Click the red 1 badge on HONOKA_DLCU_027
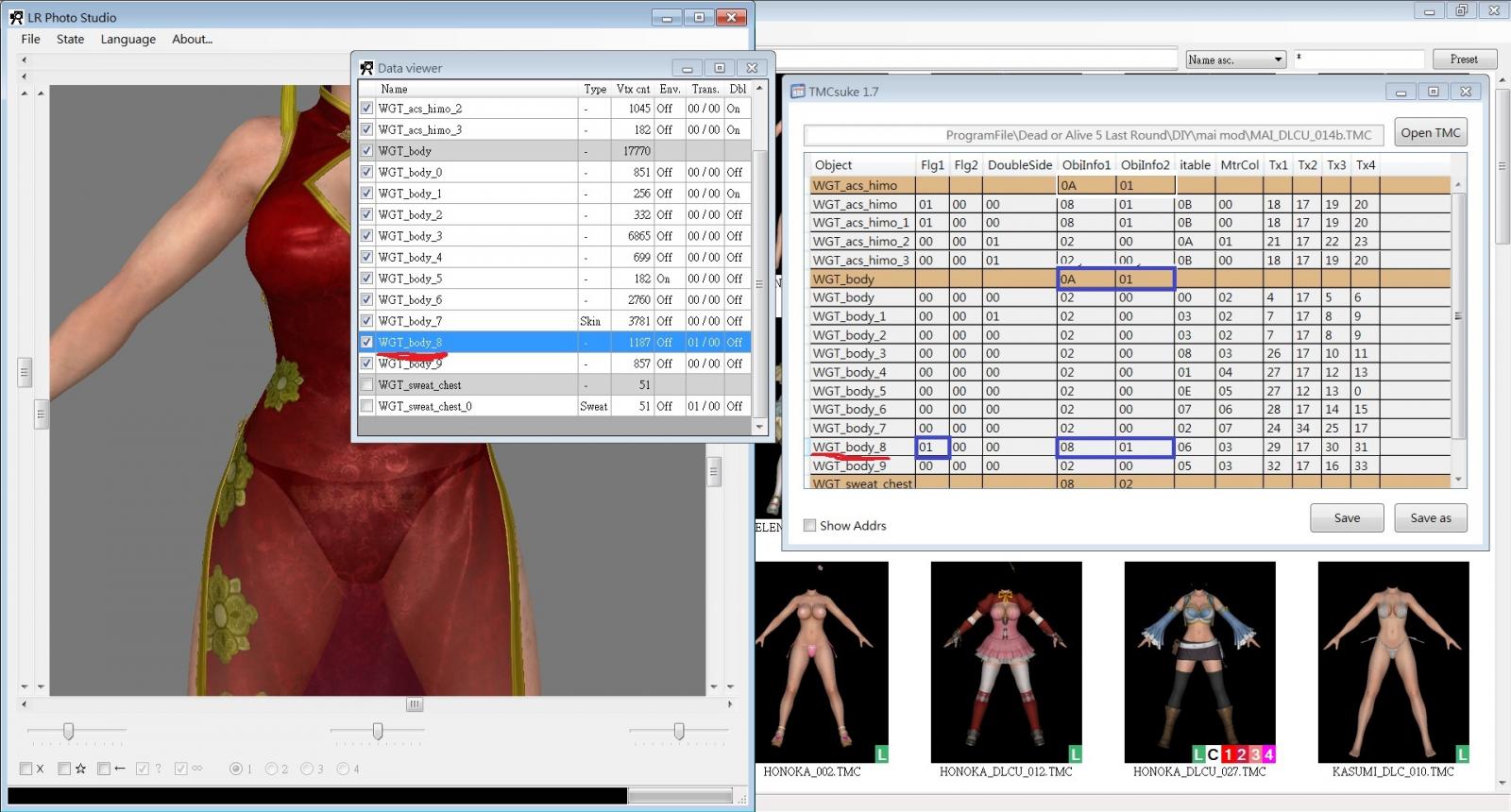The image size is (1511, 812). [x=1228, y=754]
